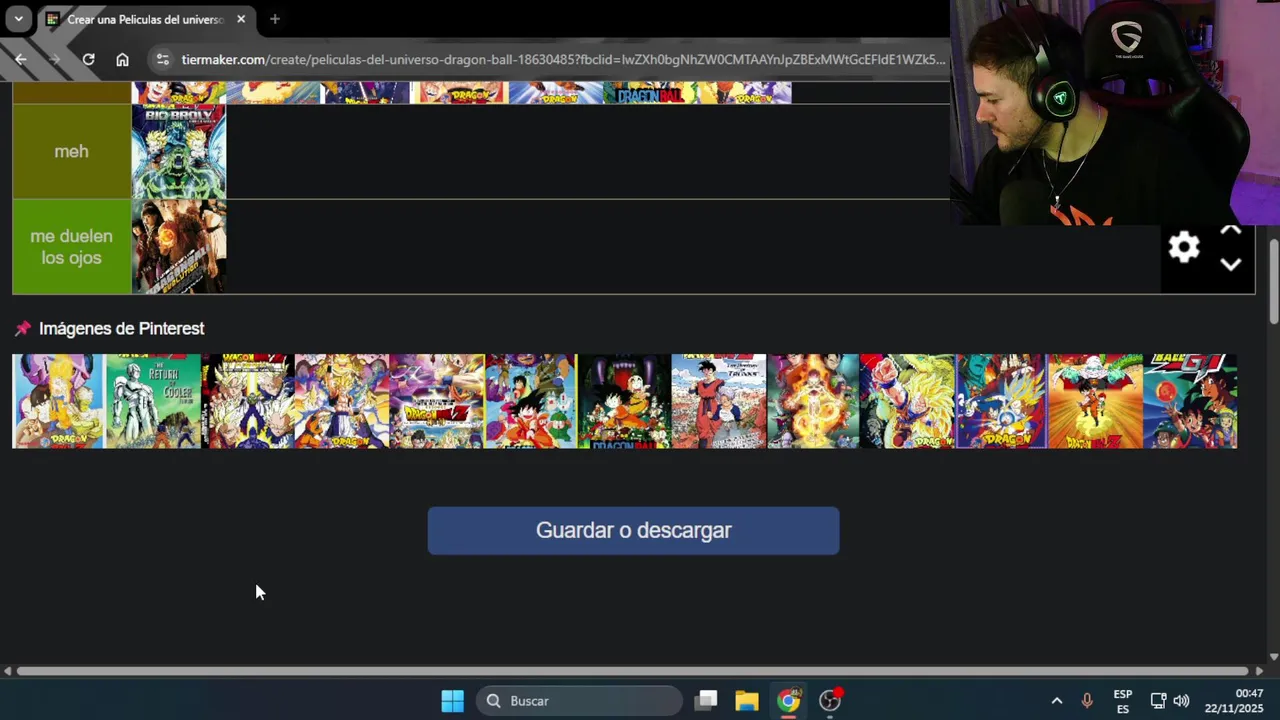Image resolution: width=1280 pixels, height=720 pixels.
Task: Select the 'meh' tier label
Action: [71, 151]
